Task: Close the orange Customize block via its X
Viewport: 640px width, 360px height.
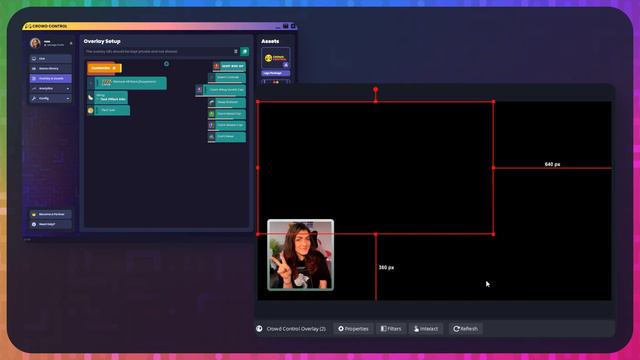Action: coord(114,68)
